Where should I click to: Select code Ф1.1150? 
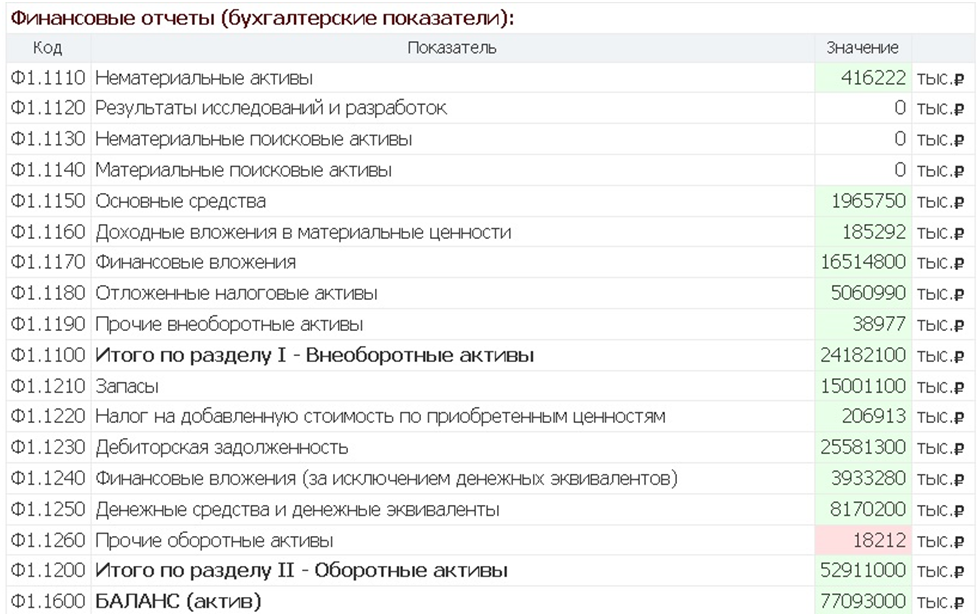[48, 201]
